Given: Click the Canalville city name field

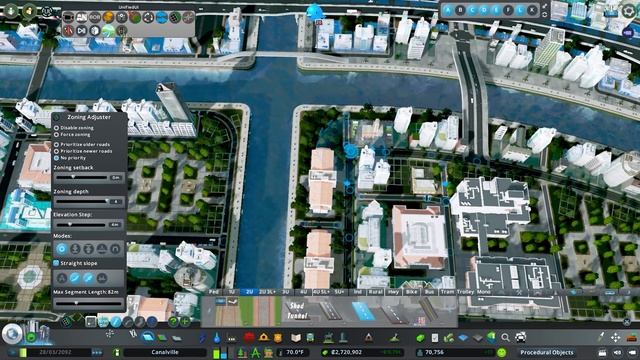Looking at the screenshot, I should [165, 352].
